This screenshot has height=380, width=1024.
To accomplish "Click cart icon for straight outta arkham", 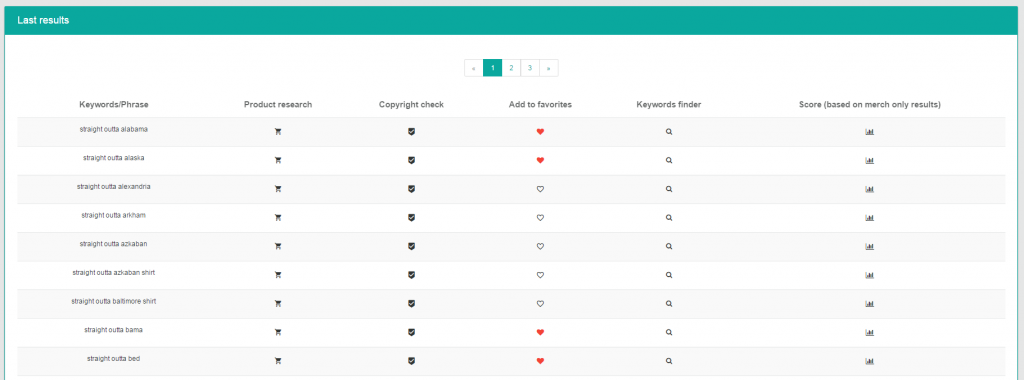I will (x=278, y=217).
